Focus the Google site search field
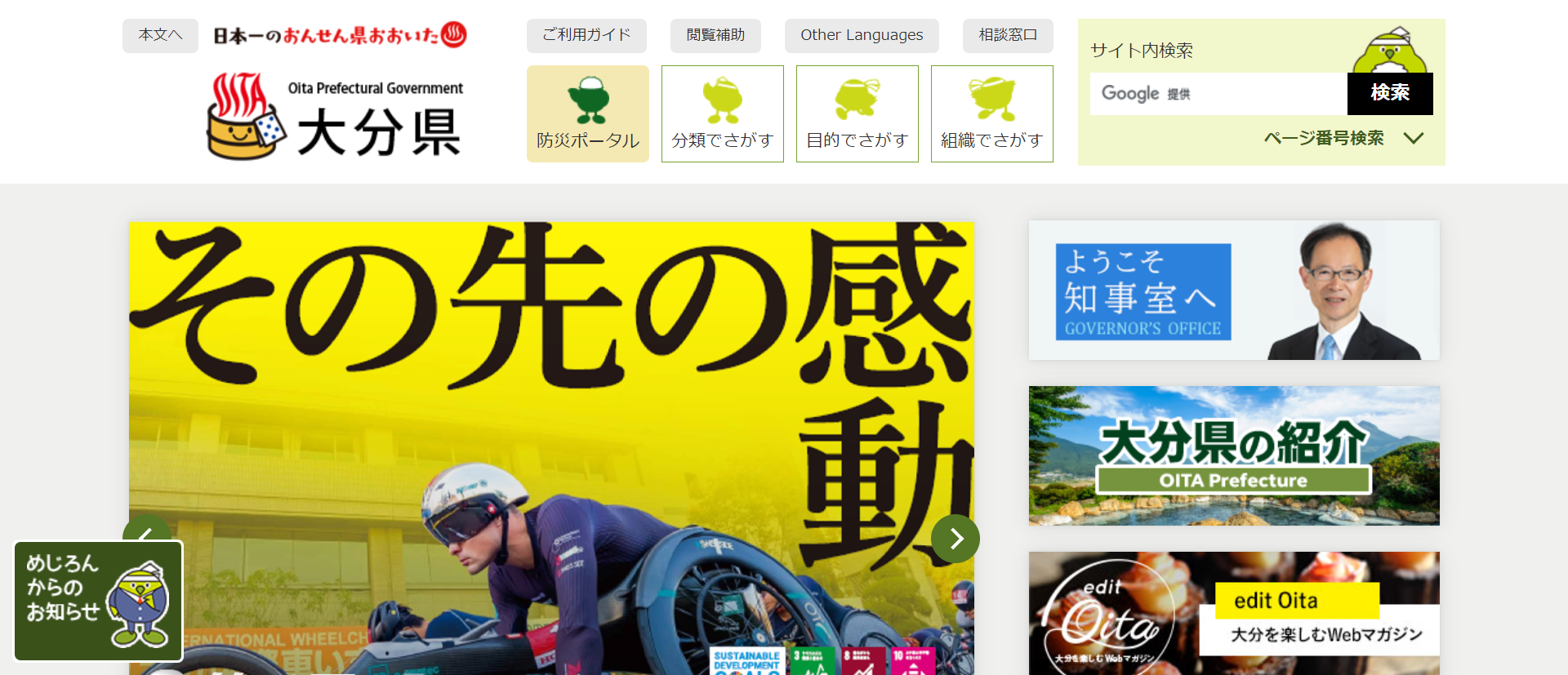1568x675 pixels. click(x=1218, y=93)
